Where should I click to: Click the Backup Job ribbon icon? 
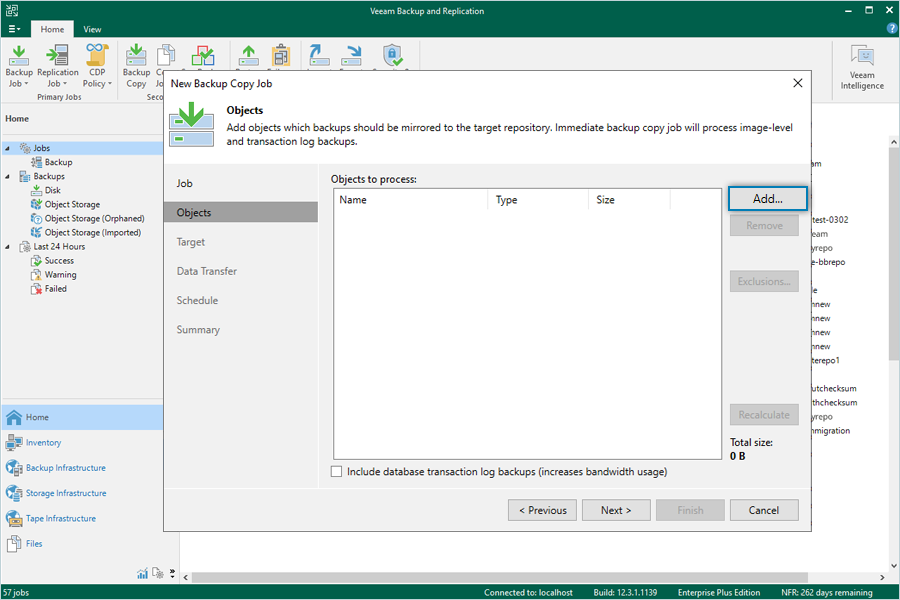point(19,55)
